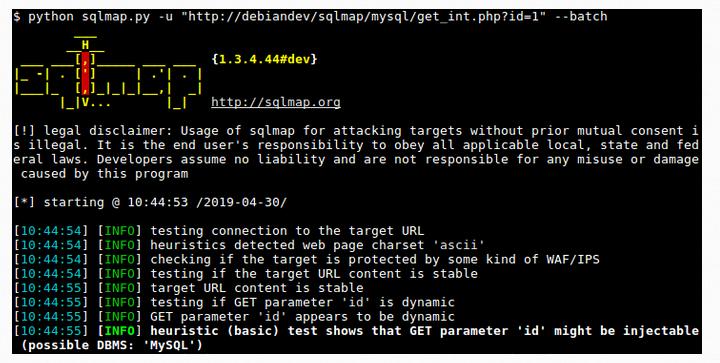Click the 'testing connection to the target URL' line
Viewport: 720px width, 363px height.
(287, 231)
